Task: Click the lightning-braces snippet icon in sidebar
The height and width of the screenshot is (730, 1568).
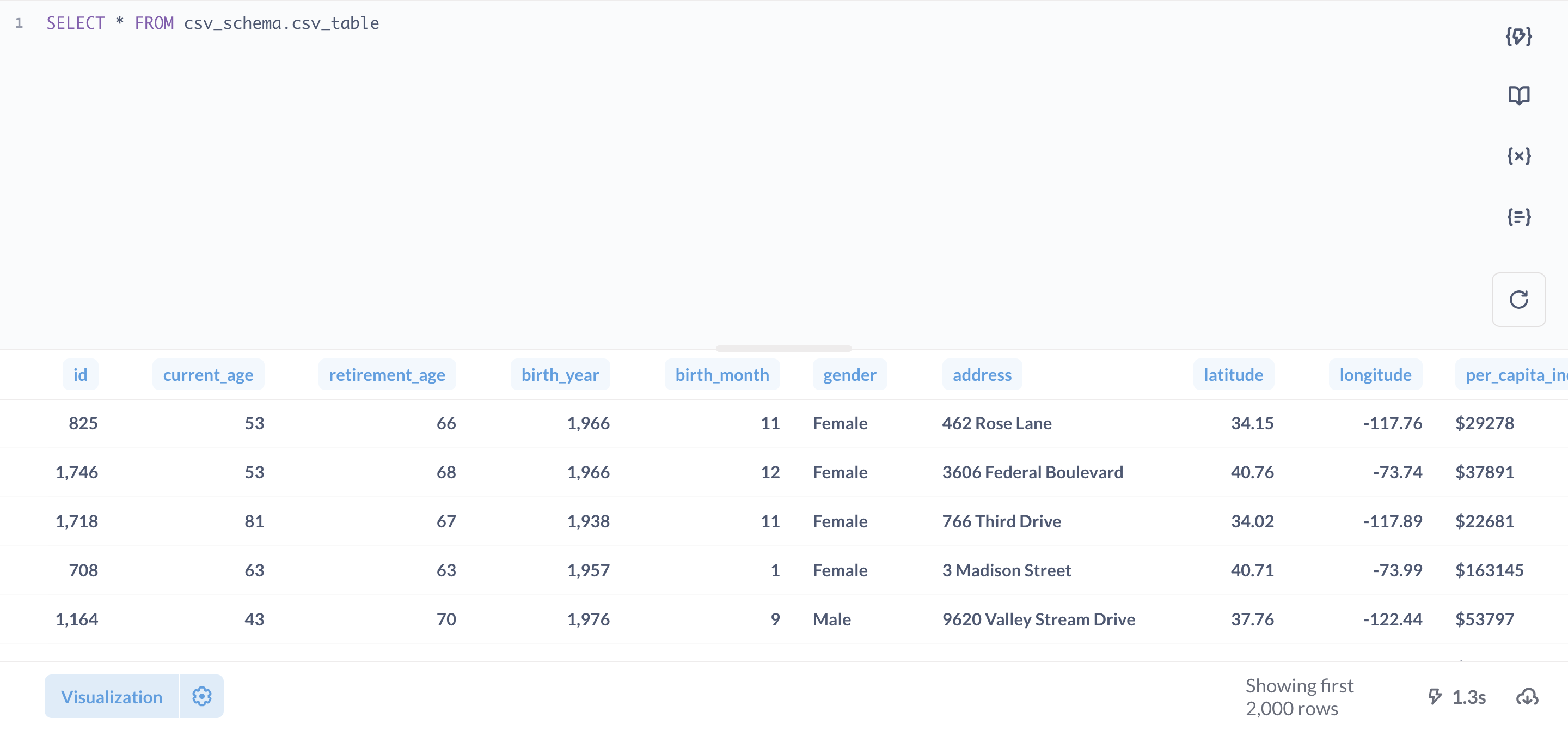Action: (1518, 36)
